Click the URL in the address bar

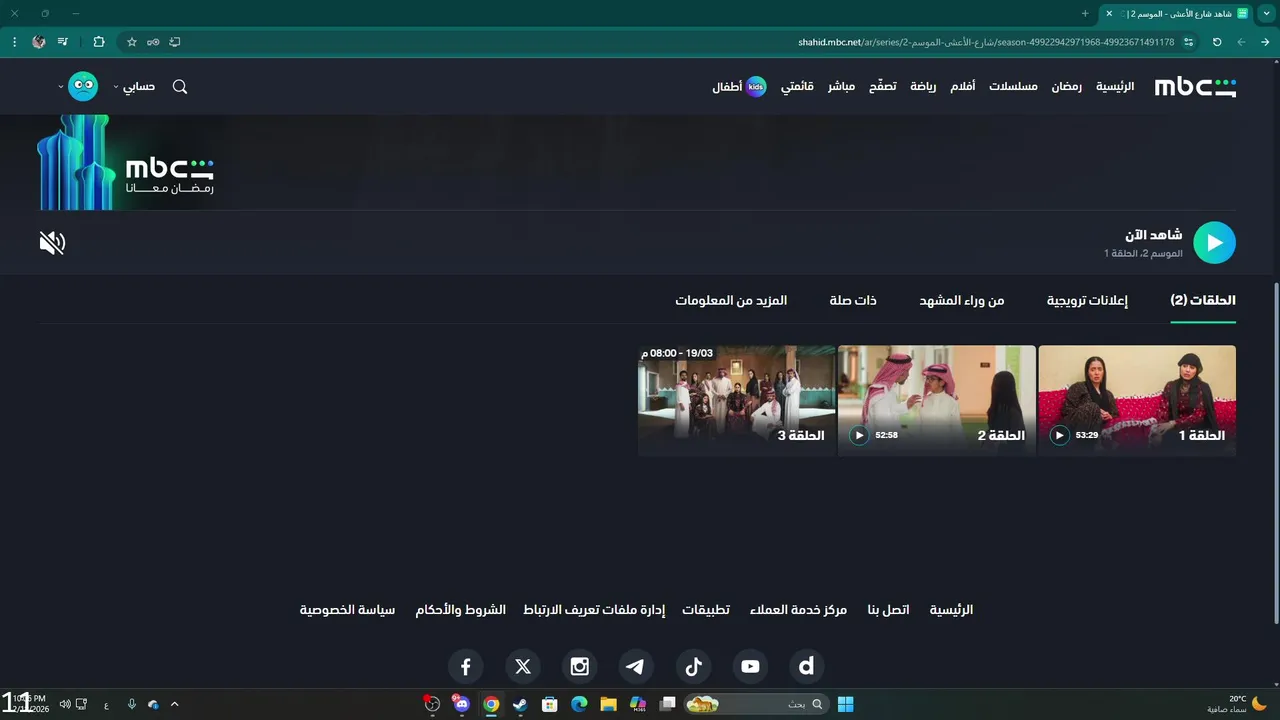click(986, 42)
